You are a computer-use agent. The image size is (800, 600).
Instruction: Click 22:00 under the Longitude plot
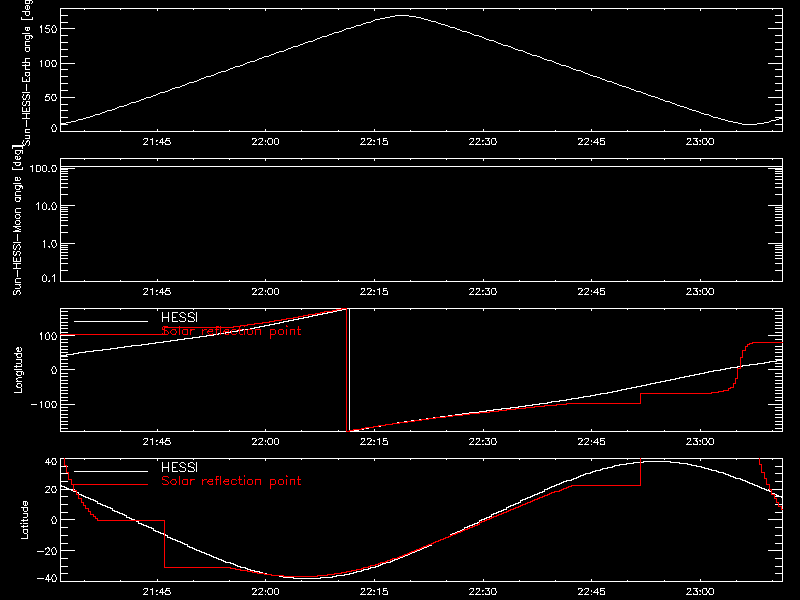tap(265, 442)
